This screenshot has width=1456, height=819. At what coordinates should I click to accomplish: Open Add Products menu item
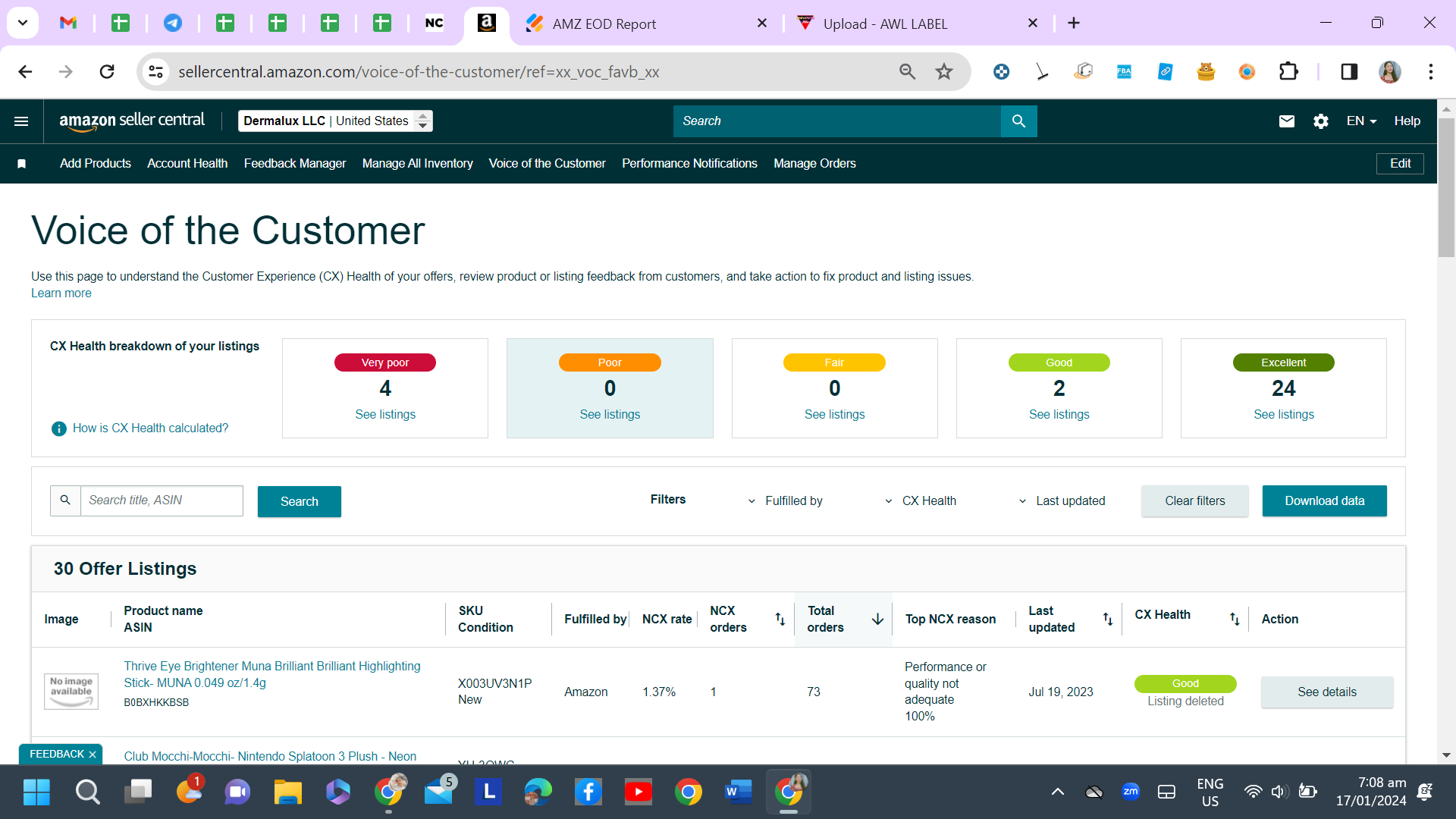pyautogui.click(x=96, y=164)
